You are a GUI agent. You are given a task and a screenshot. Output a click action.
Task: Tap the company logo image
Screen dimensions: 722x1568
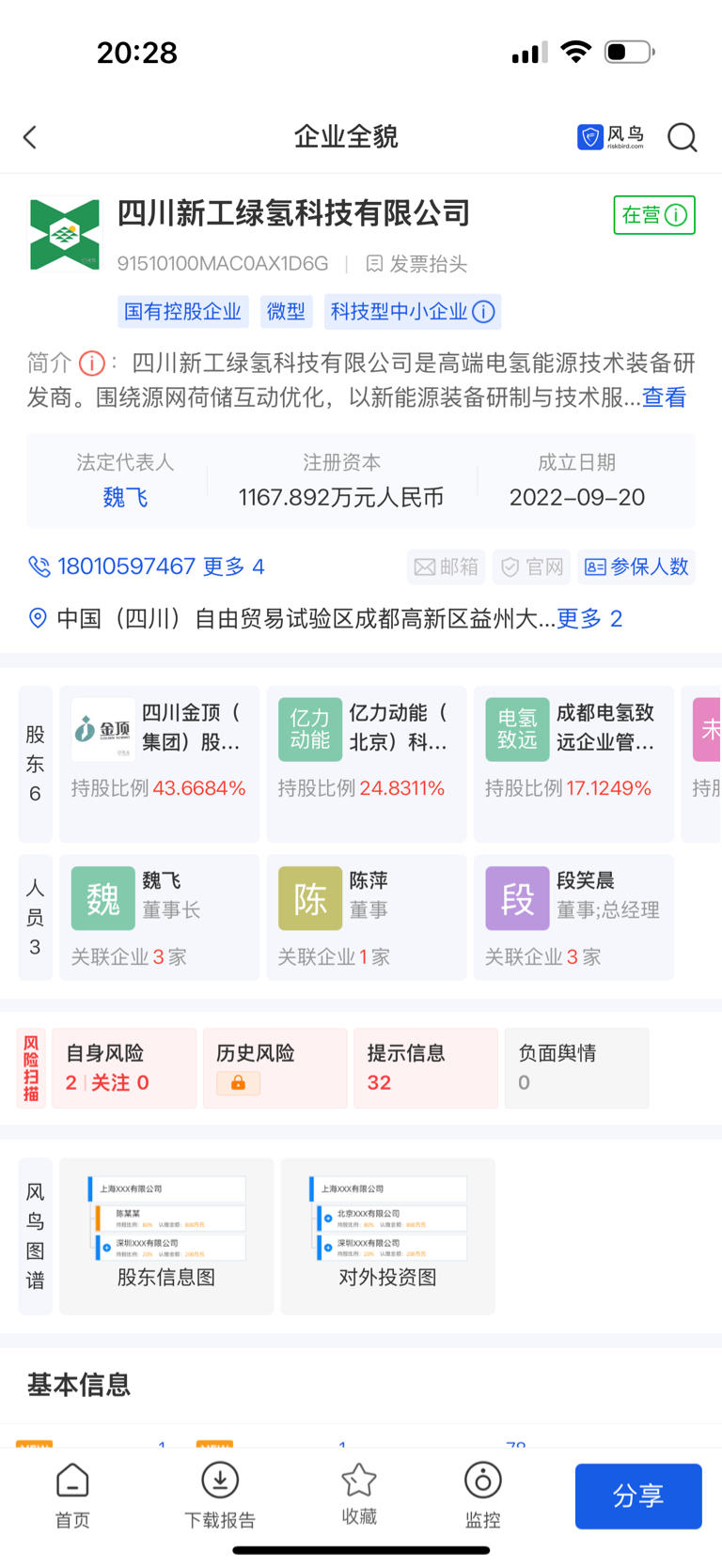pyautogui.click(x=65, y=234)
